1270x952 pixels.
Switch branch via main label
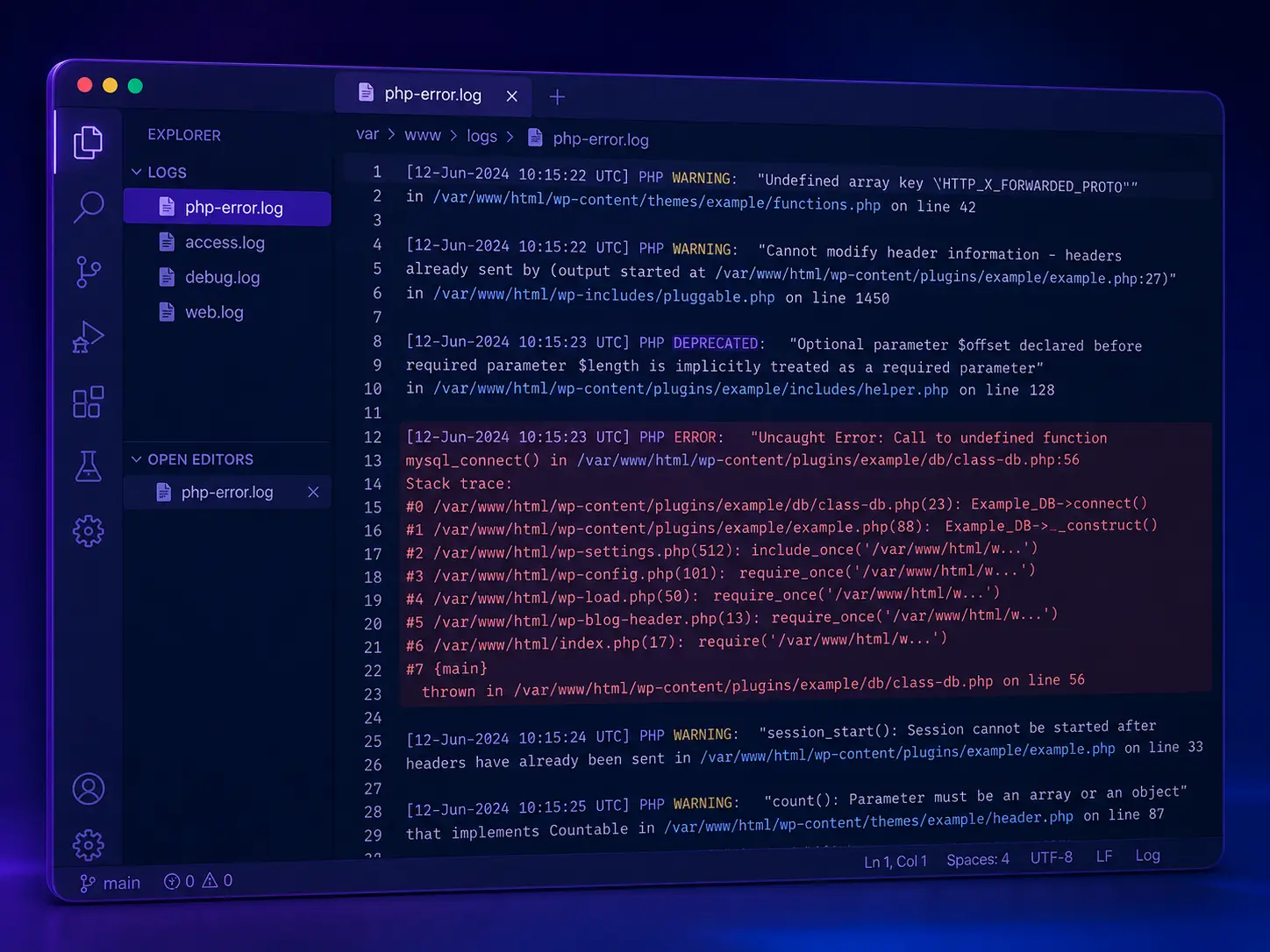point(121,883)
